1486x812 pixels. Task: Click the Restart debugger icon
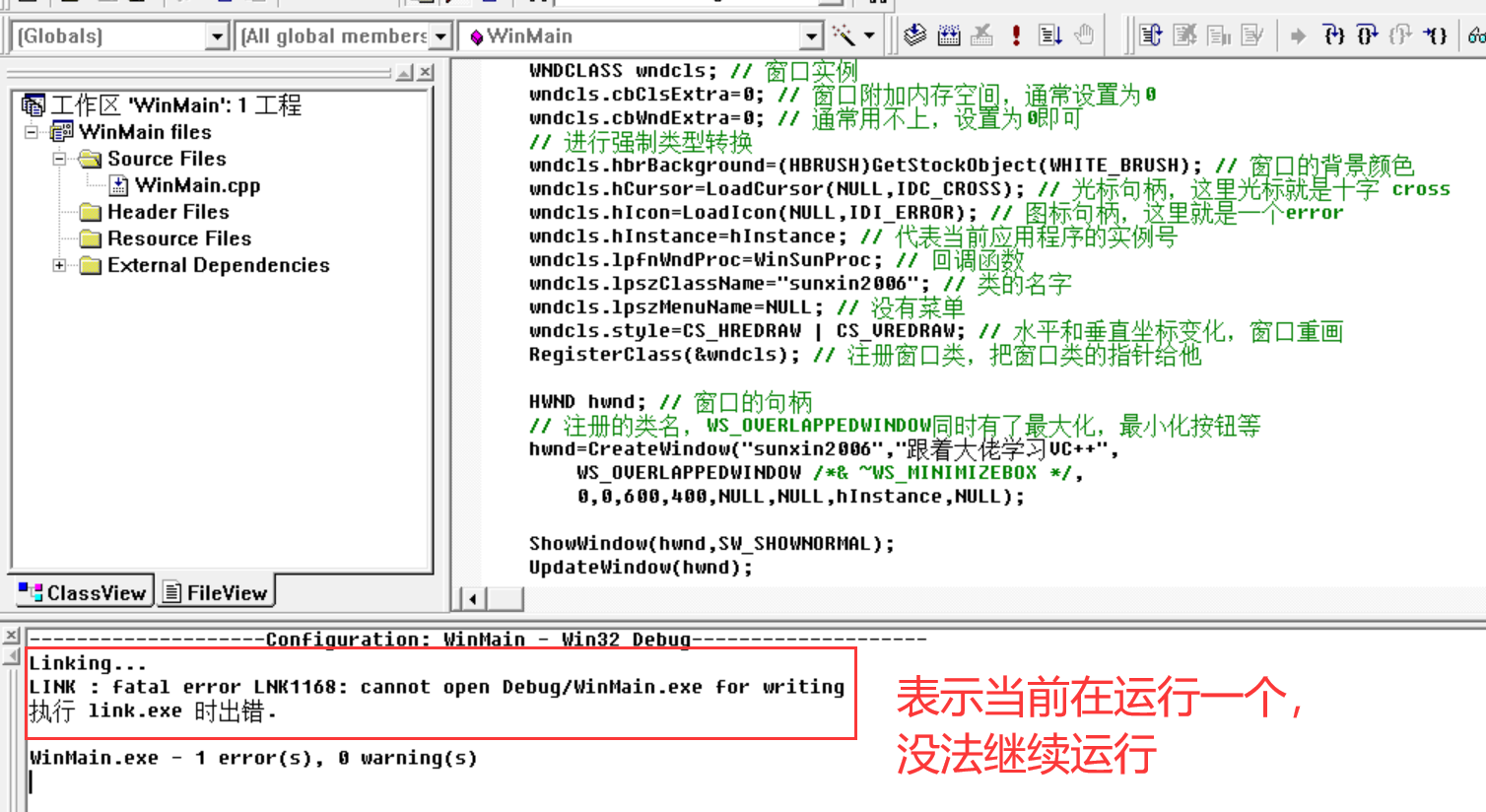pos(1151,35)
